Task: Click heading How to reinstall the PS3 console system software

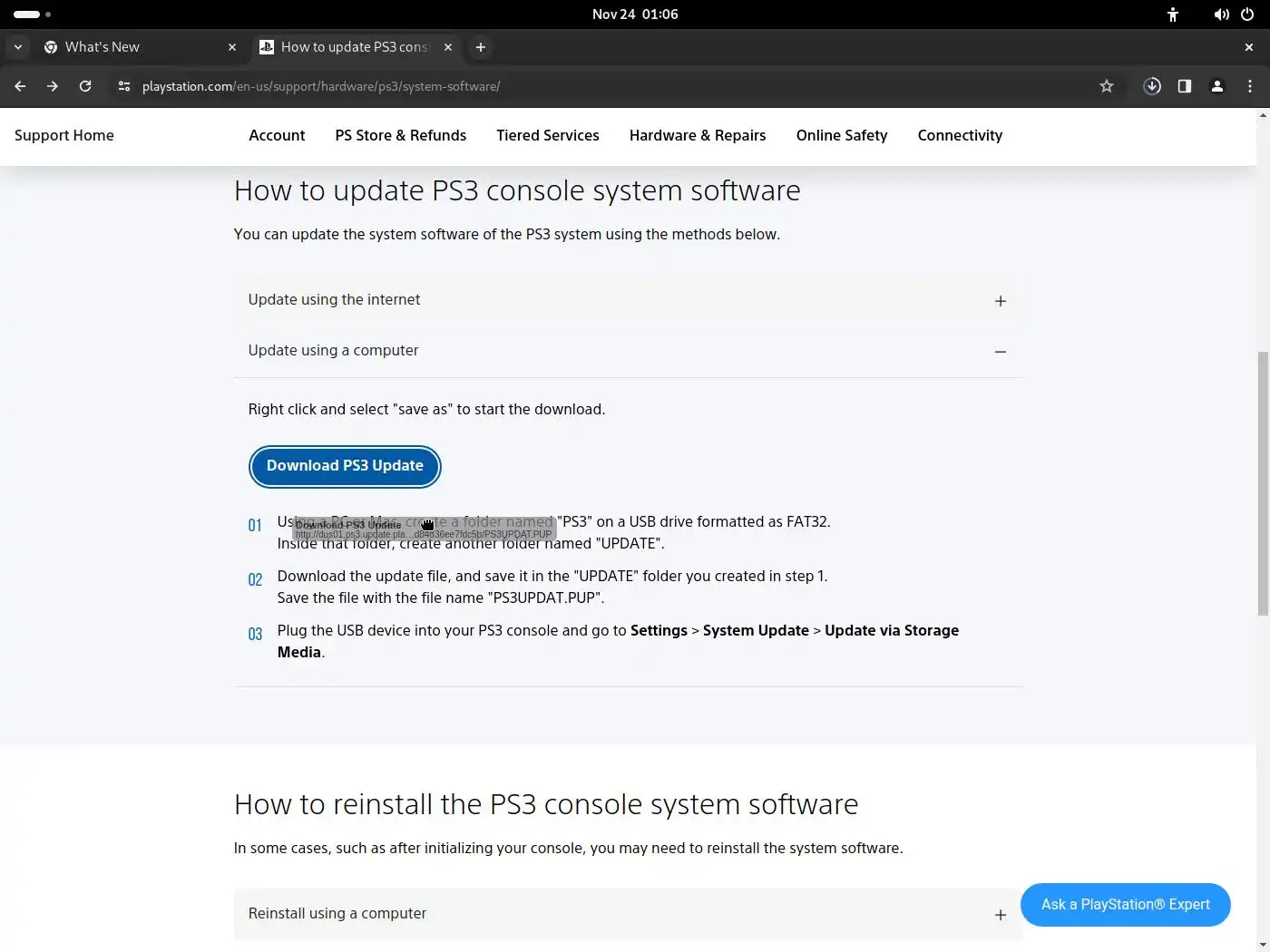Action: (546, 805)
